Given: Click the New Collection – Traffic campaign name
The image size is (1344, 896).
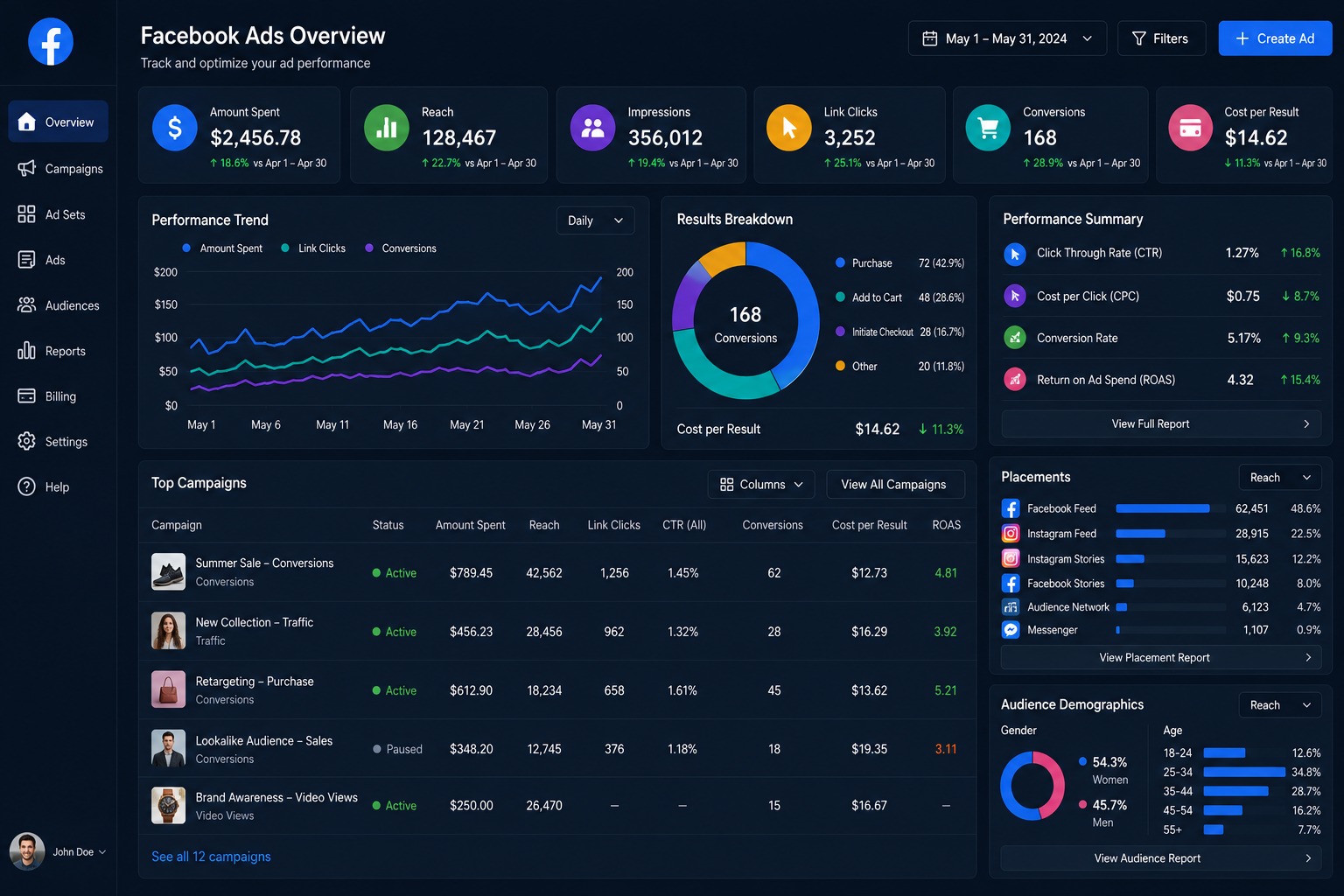Looking at the screenshot, I should [255, 622].
